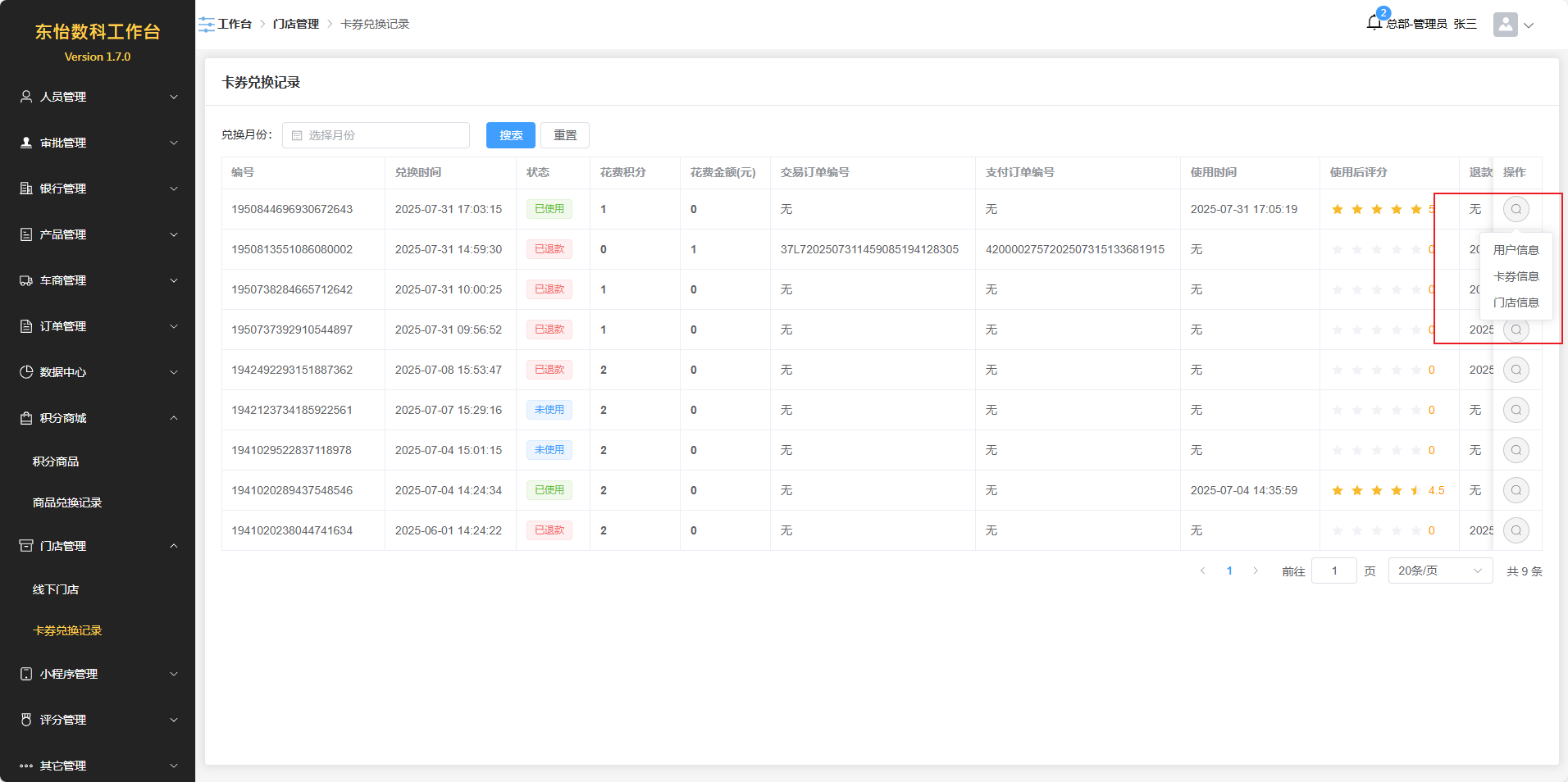Viewport: 1568px width, 782px height.
Task: Click the blue 搜索 button
Action: tap(510, 135)
